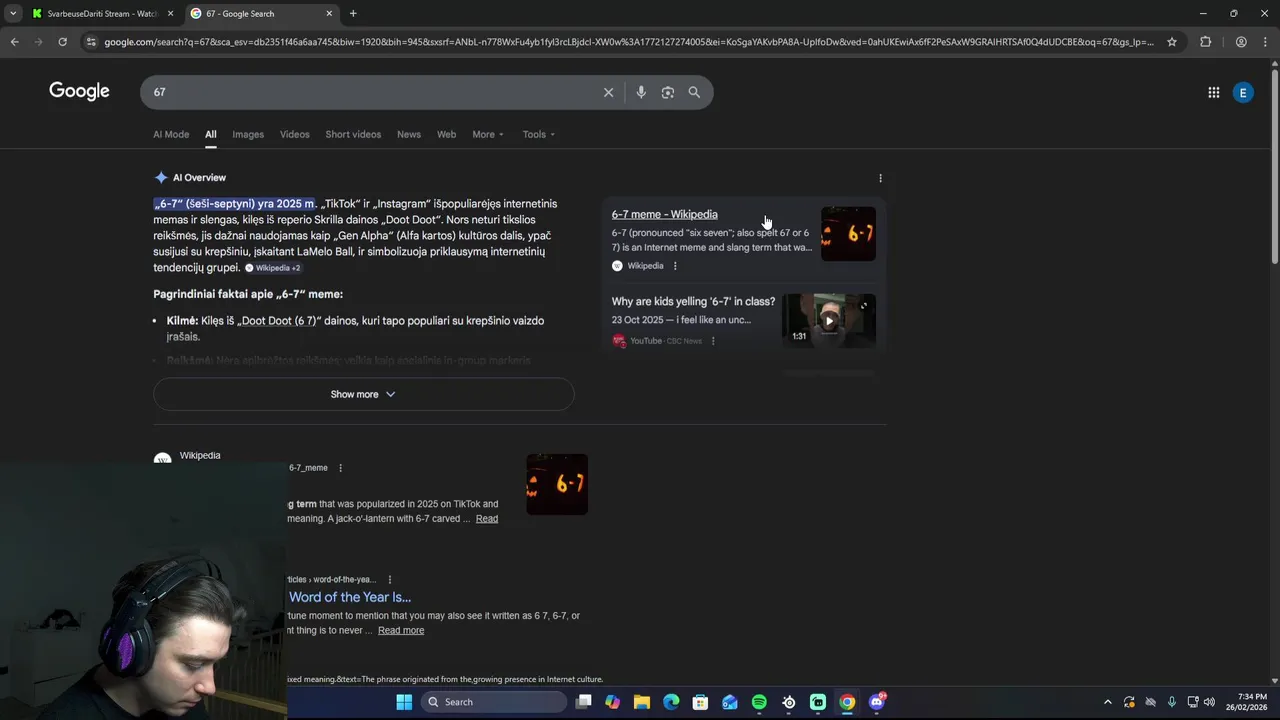Screen dimensions: 1280x720
Task: Open the Wikipedia +2 sources chip
Action: 273,268
